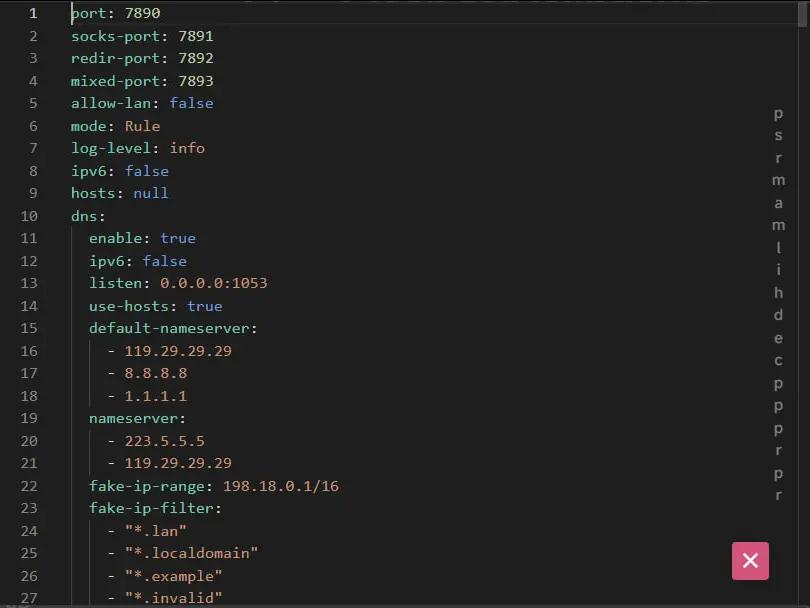The width and height of the screenshot is (810, 608).
Task: Click the false value of dns ipv6
Action: coord(164,261)
